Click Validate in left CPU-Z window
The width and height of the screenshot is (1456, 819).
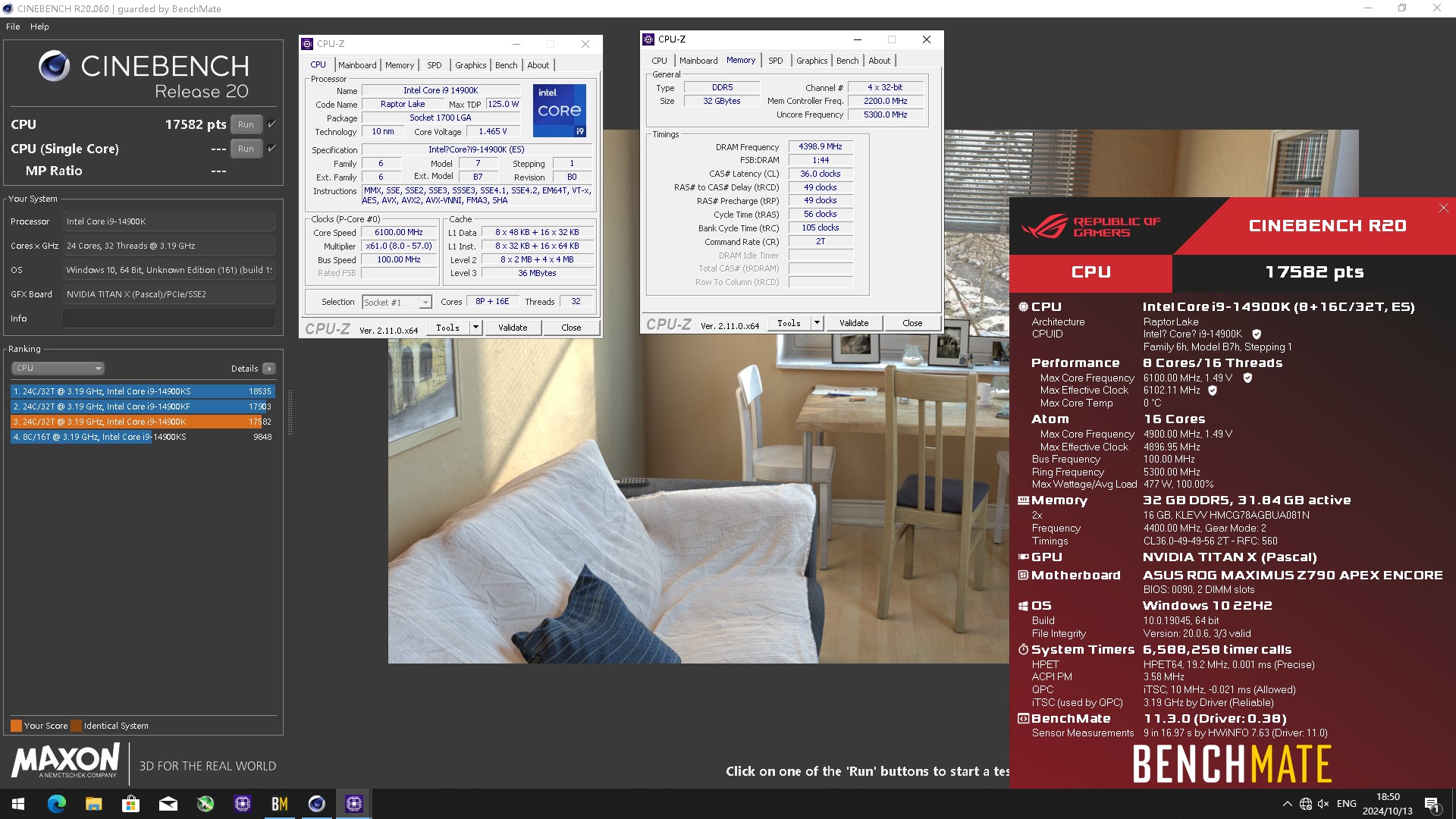pyautogui.click(x=513, y=328)
